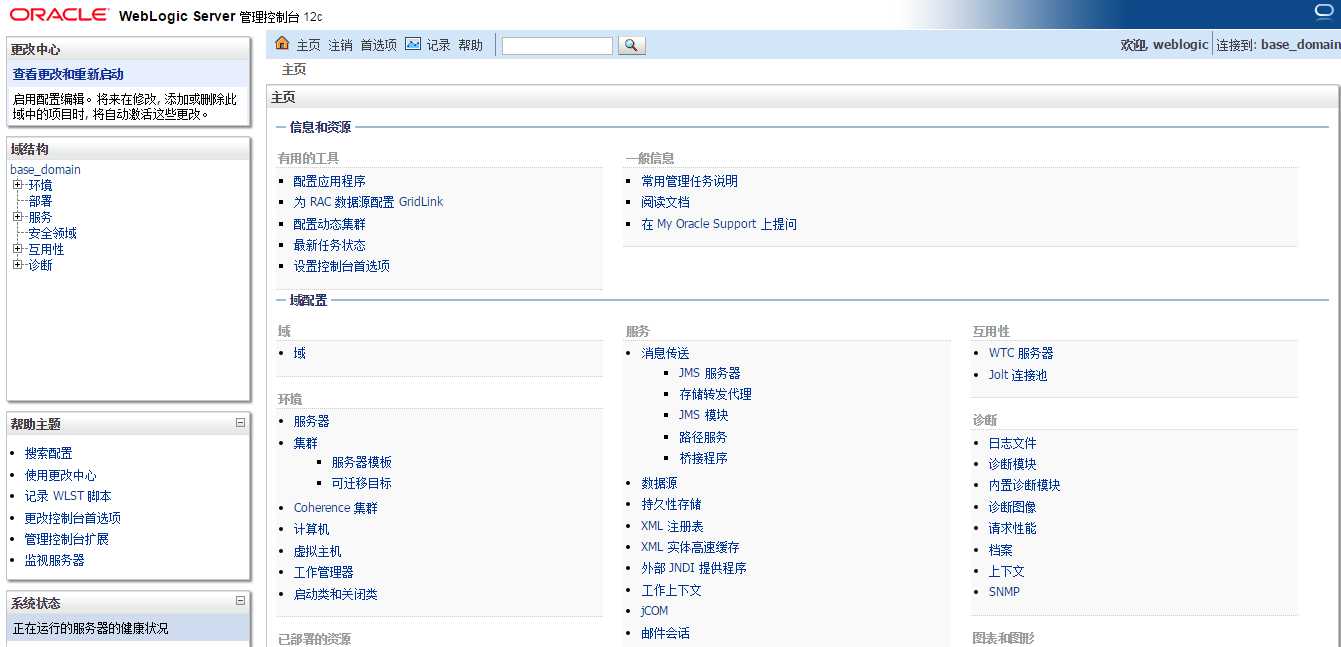Screen dimensions: 1341x647
Task: Open 集群 link under 环境
Action: pos(306,443)
